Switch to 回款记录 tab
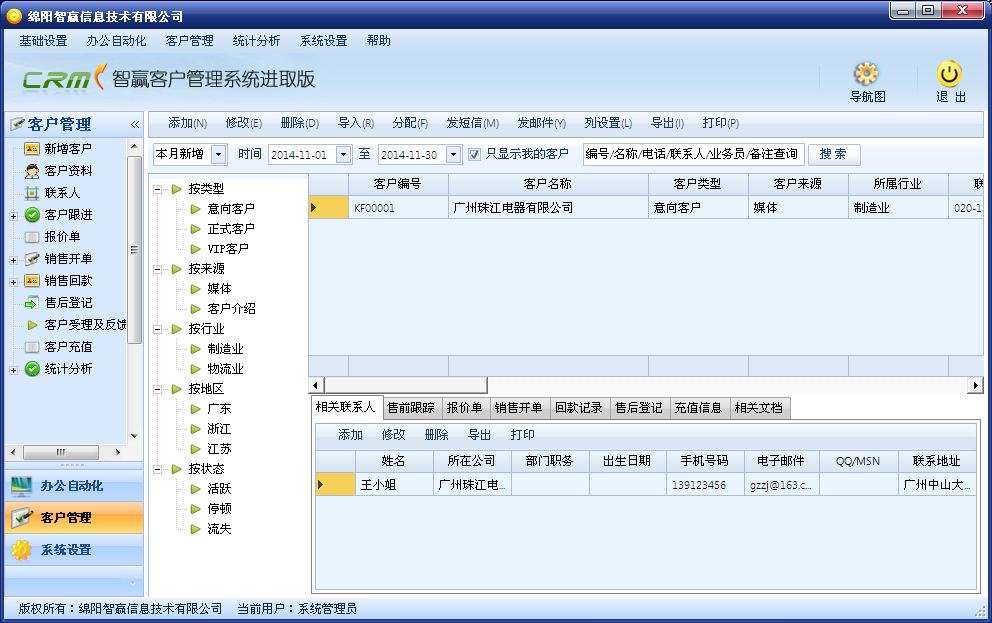The image size is (992, 623). coord(579,408)
